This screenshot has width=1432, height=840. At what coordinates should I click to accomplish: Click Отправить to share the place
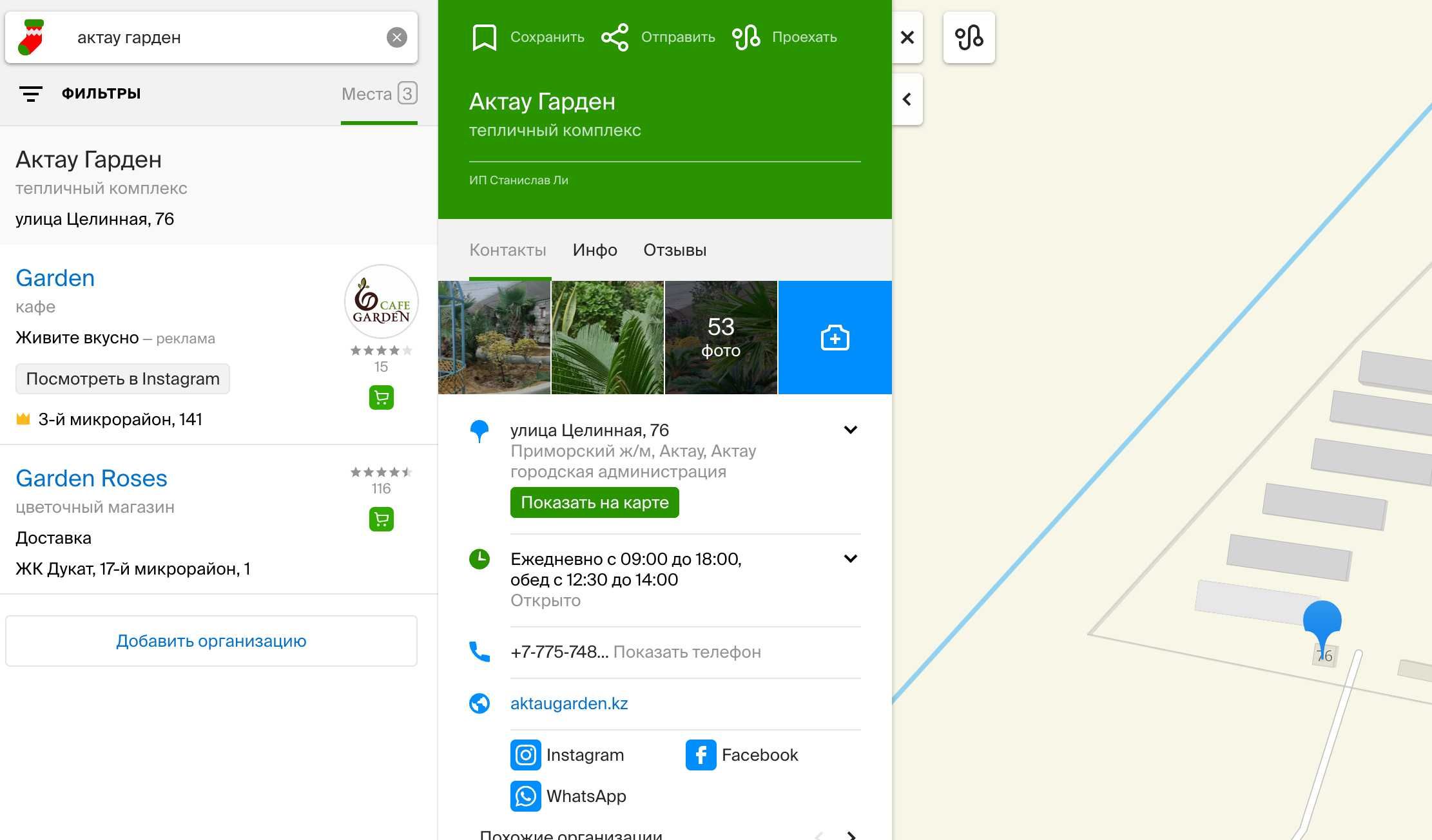(678, 37)
